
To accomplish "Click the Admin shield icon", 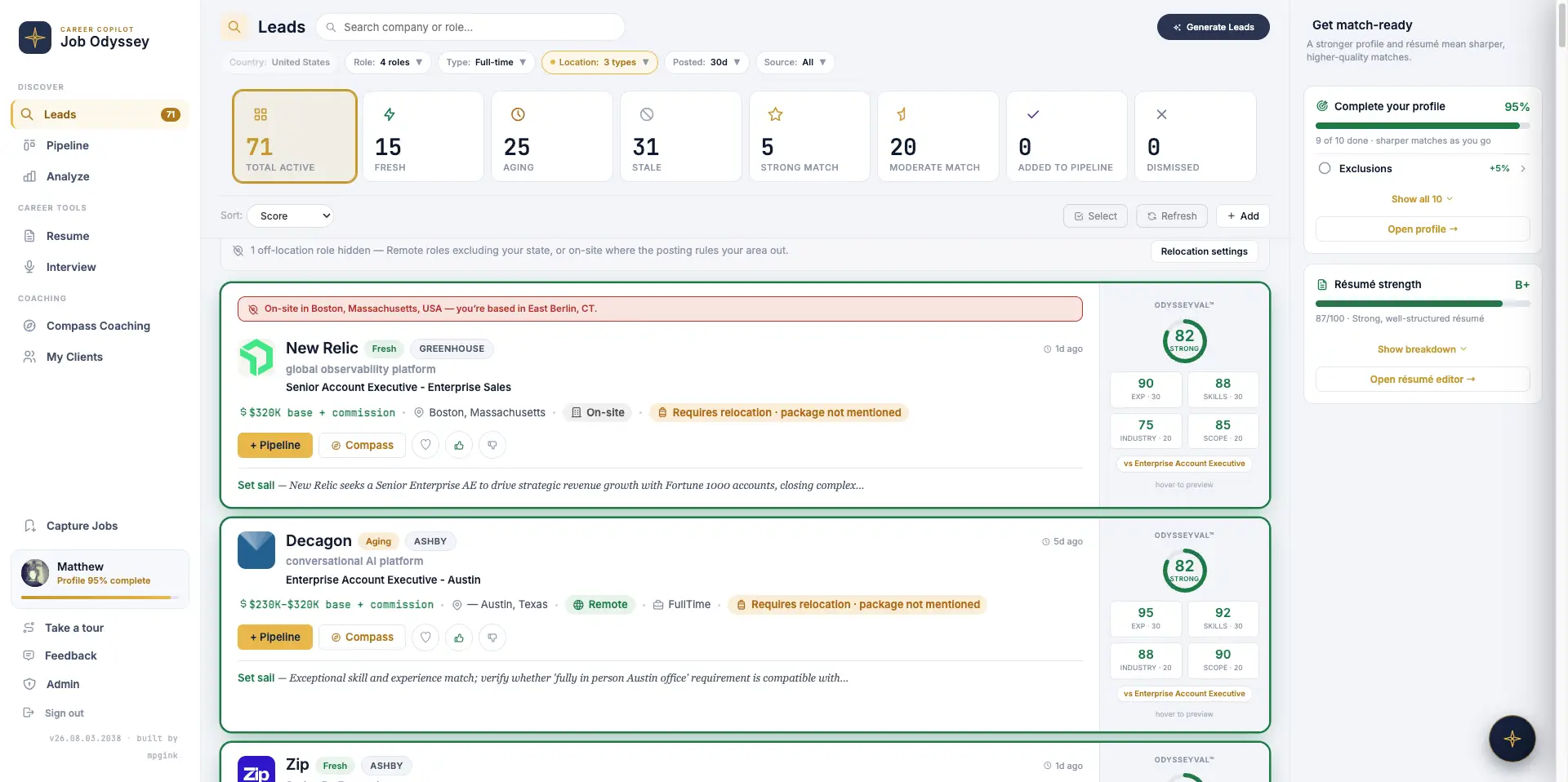I will 29,684.
